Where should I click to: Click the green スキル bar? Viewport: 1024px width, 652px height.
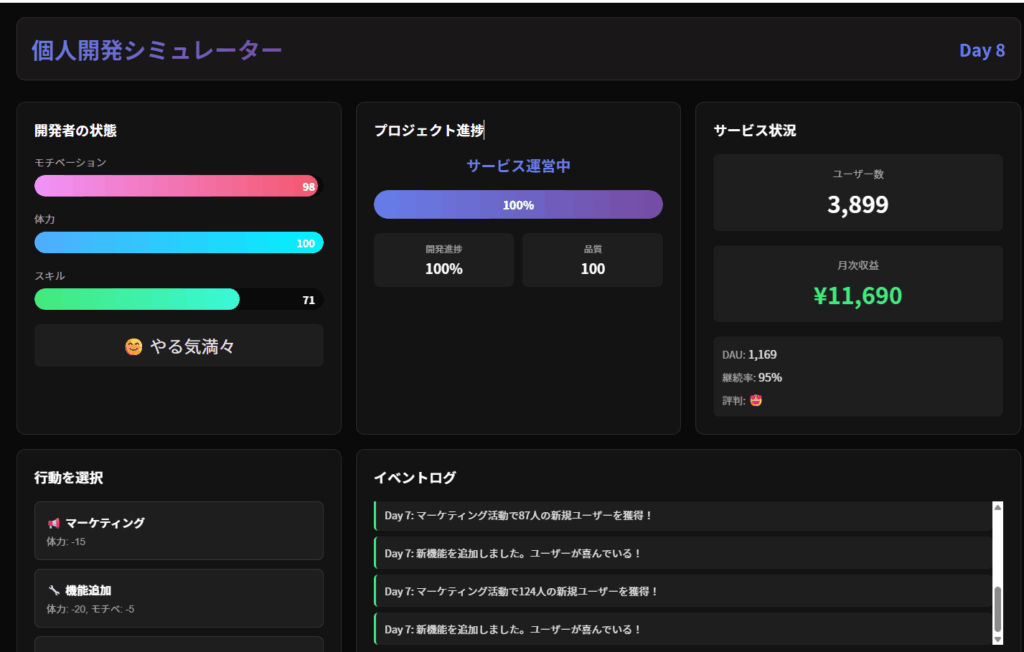click(137, 299)
